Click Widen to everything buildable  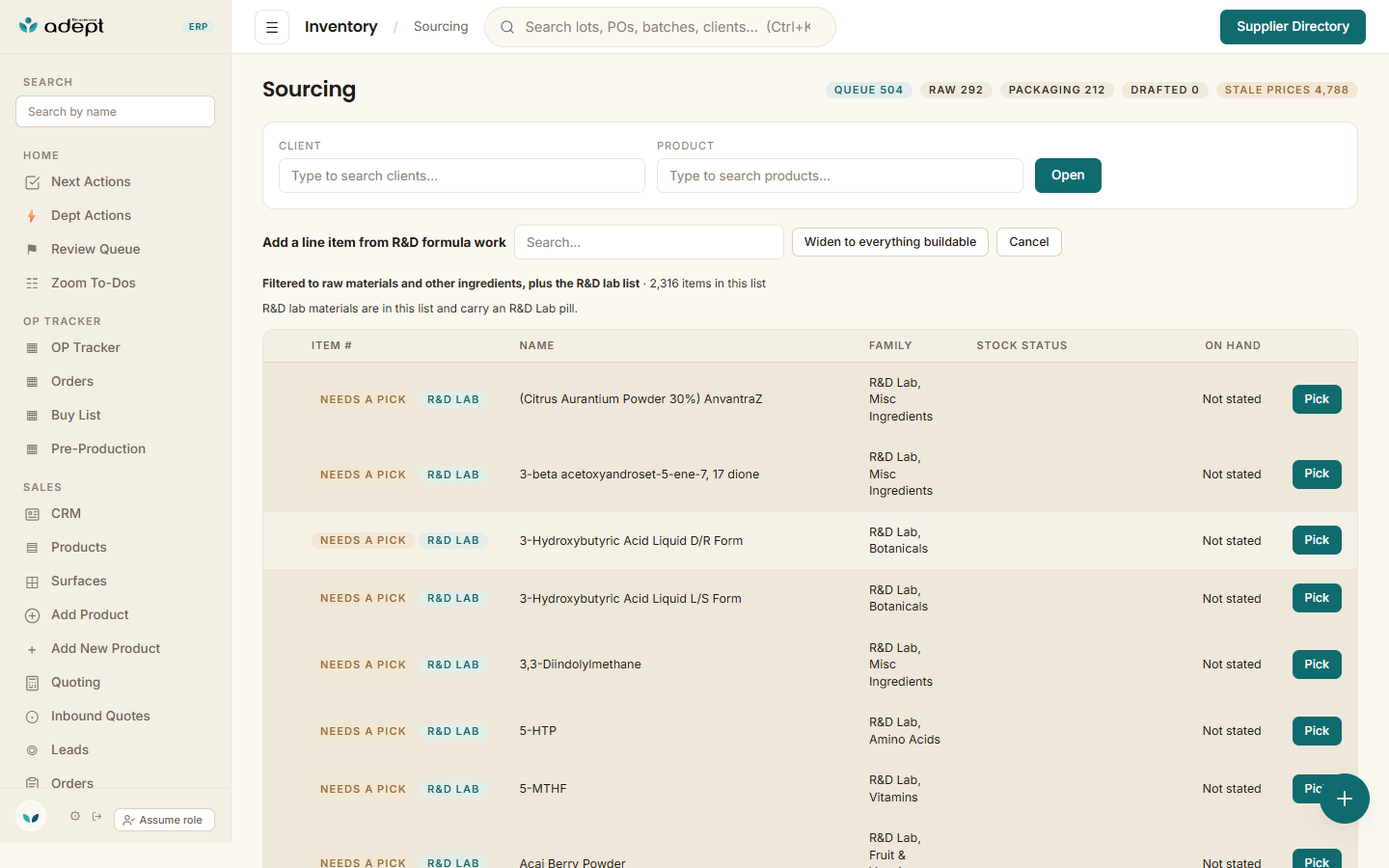point(890,242)
